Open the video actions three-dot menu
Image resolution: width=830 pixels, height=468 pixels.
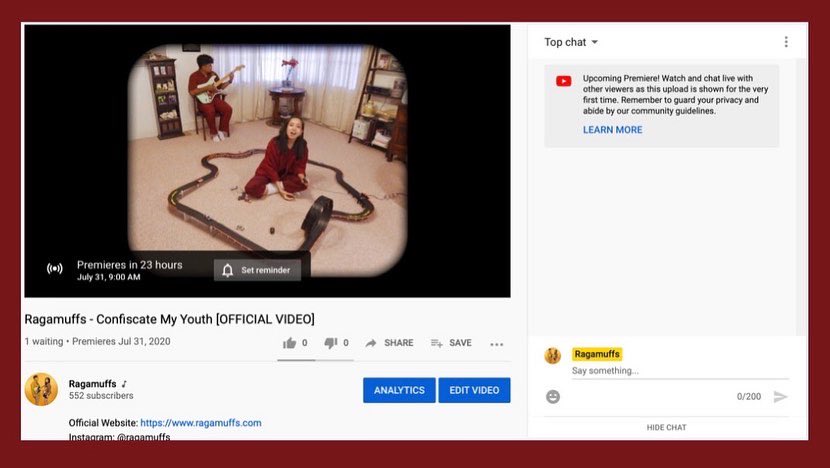(497, 344)
